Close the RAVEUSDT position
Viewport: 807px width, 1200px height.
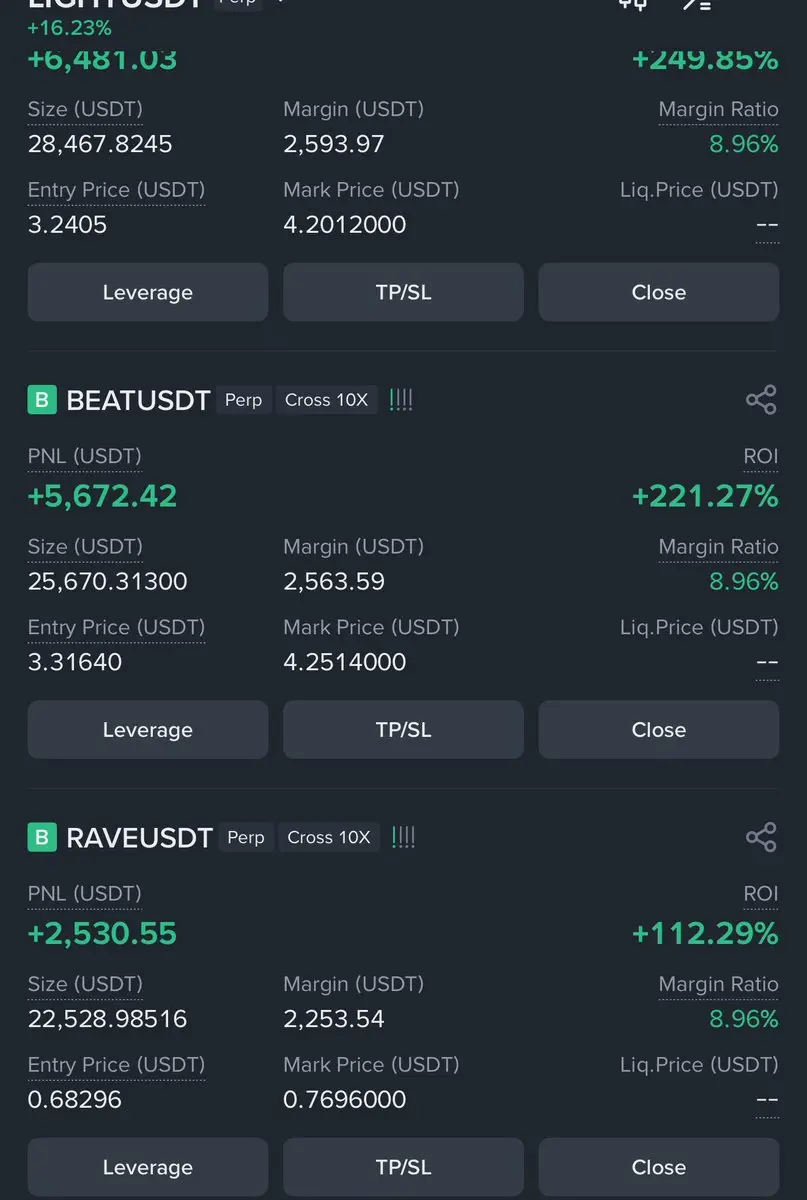(x=659, y=1167)
